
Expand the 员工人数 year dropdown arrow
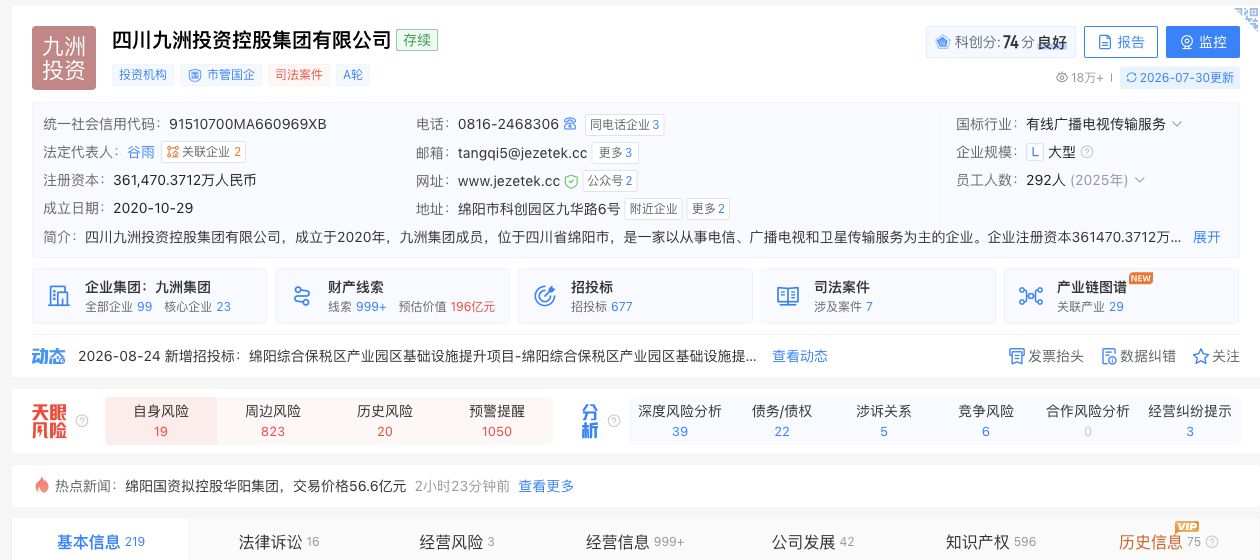coord(1139,180)
